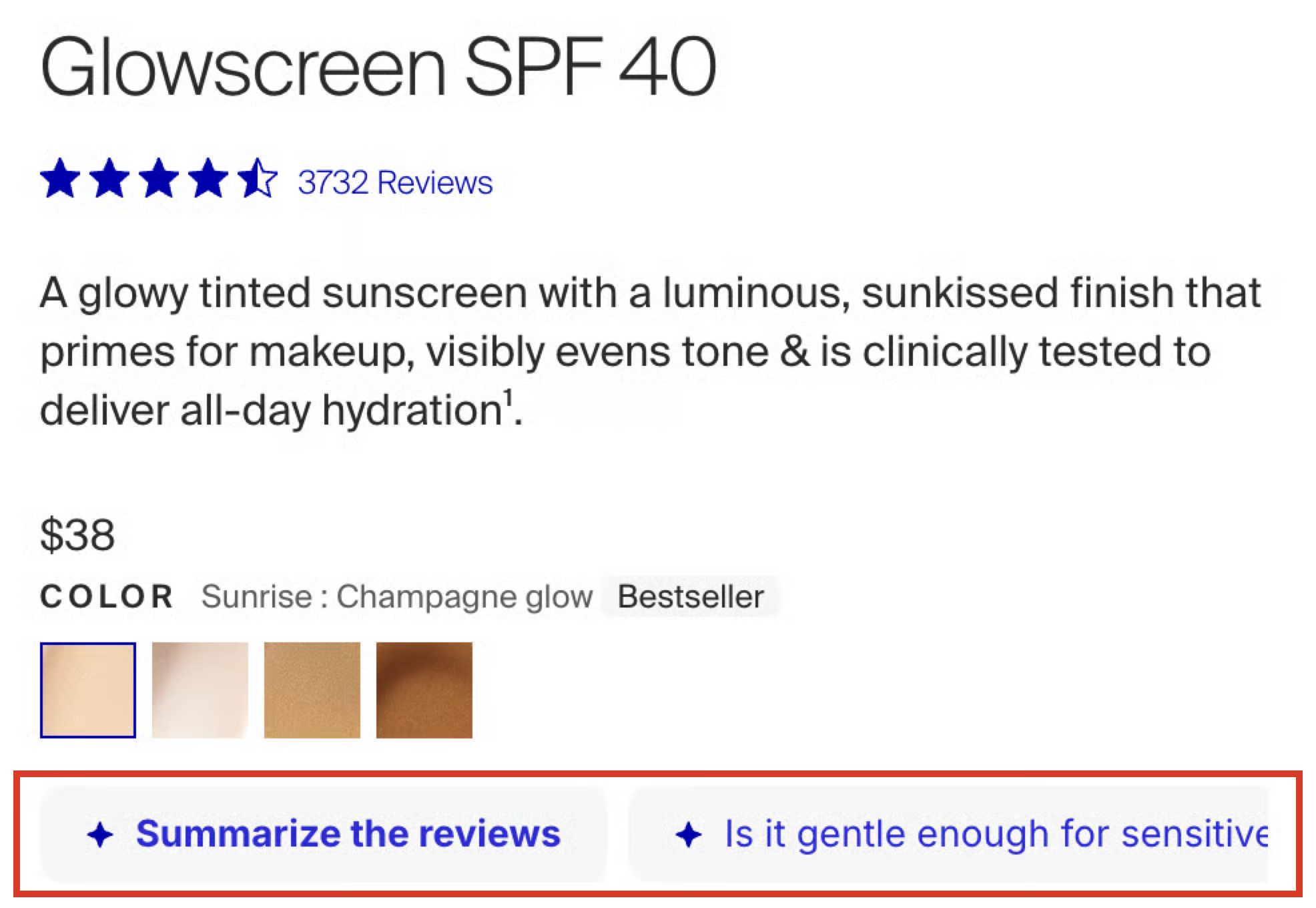Click the fourth filled rating star

tap(209, 178)
